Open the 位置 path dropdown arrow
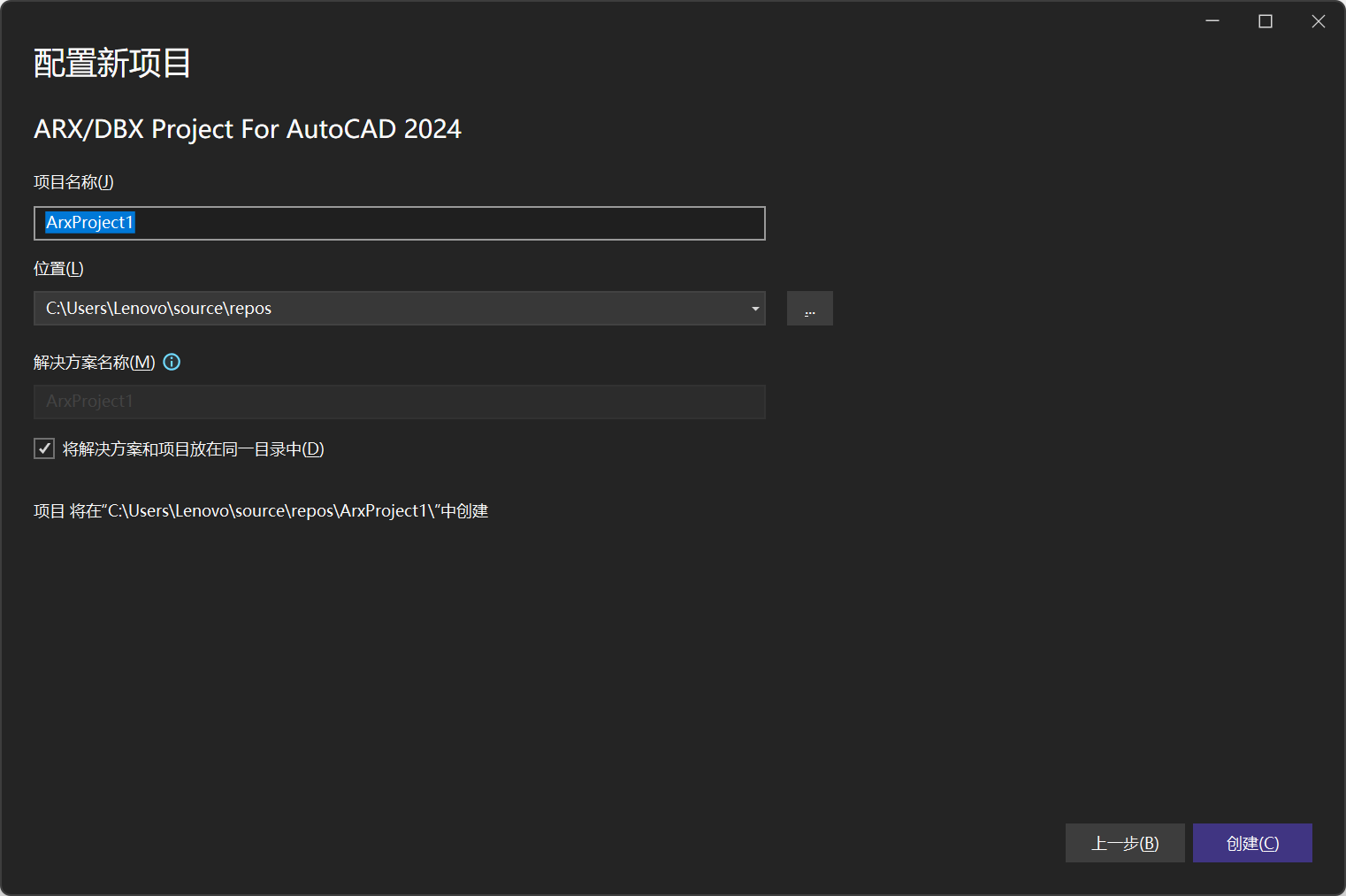The image size is (1346, 896). (x=755, y=309)
